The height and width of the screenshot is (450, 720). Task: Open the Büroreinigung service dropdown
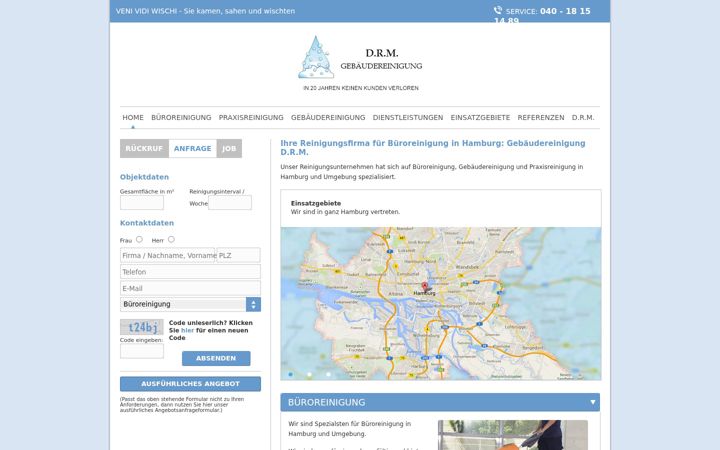[190, 304]
